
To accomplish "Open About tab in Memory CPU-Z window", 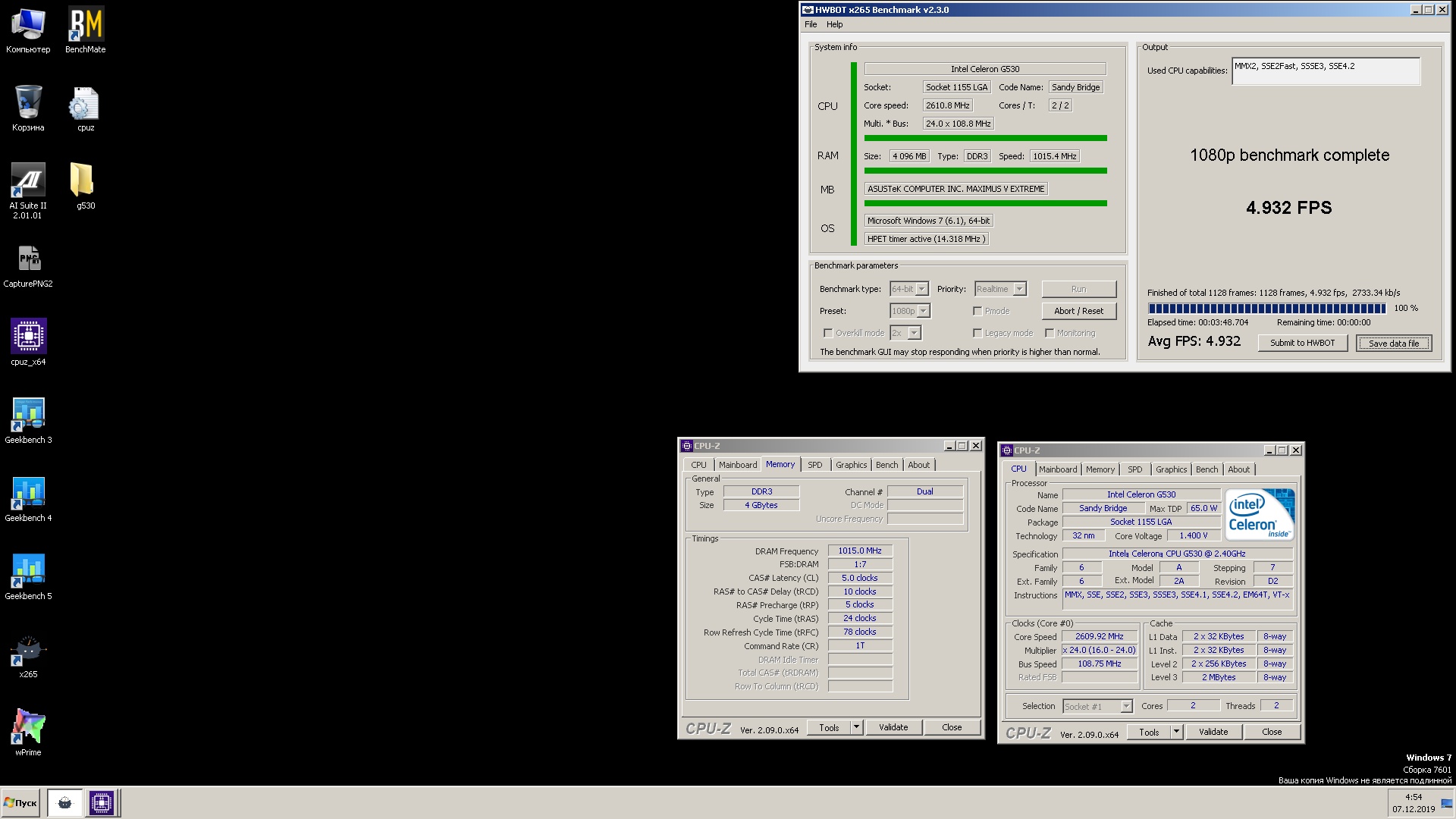I will 918,465.
